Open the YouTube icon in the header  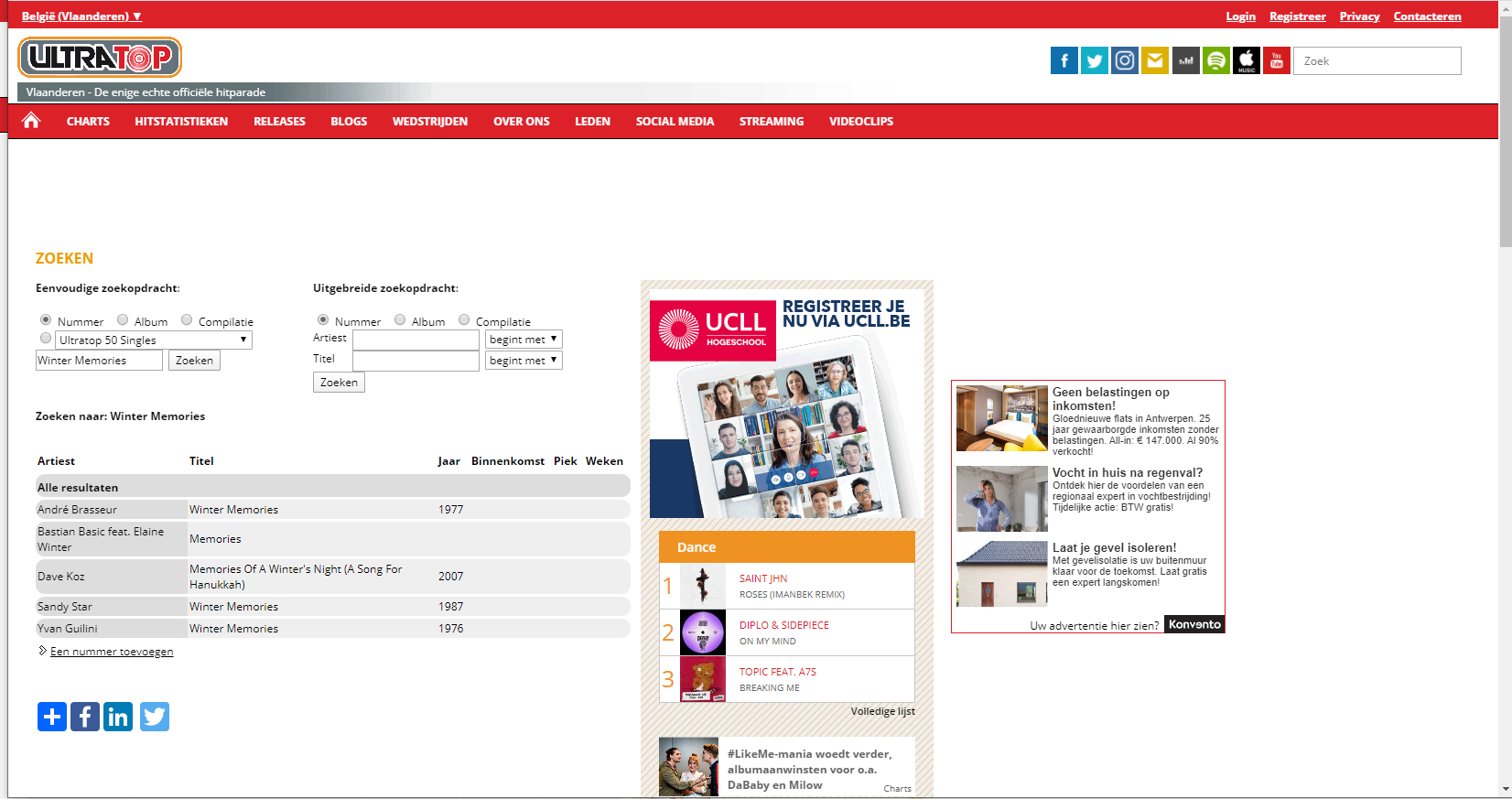point(1277,61)
